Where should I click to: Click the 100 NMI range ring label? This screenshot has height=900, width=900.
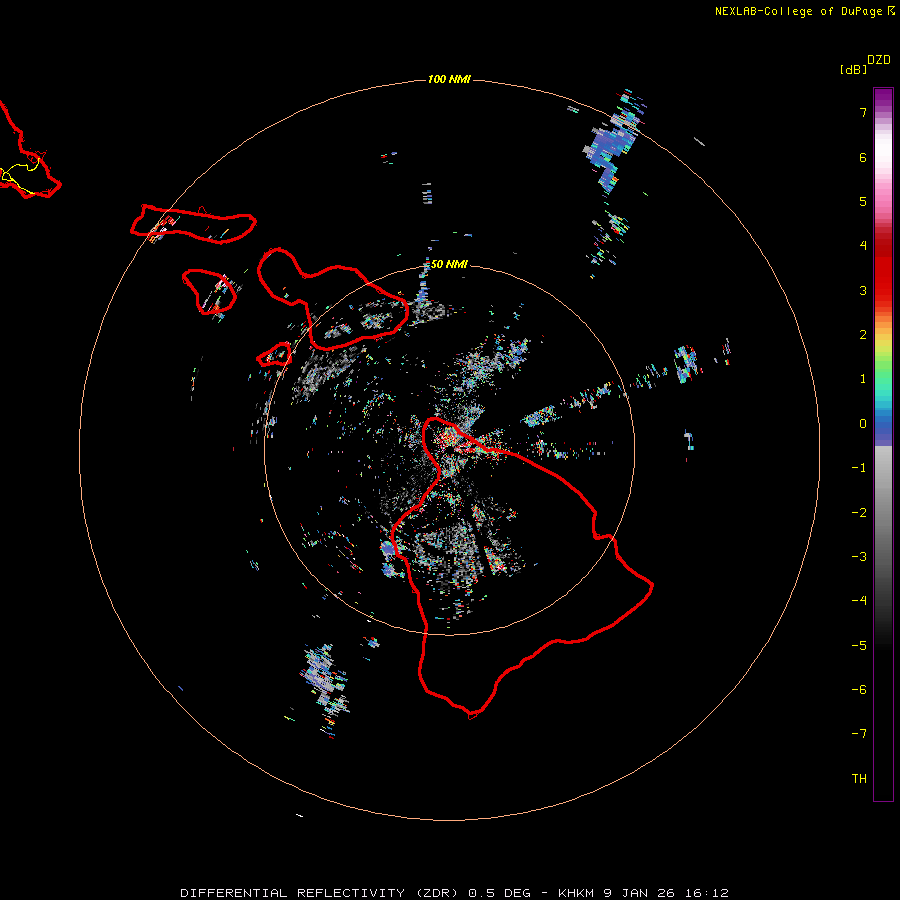[x=449, y=79]
